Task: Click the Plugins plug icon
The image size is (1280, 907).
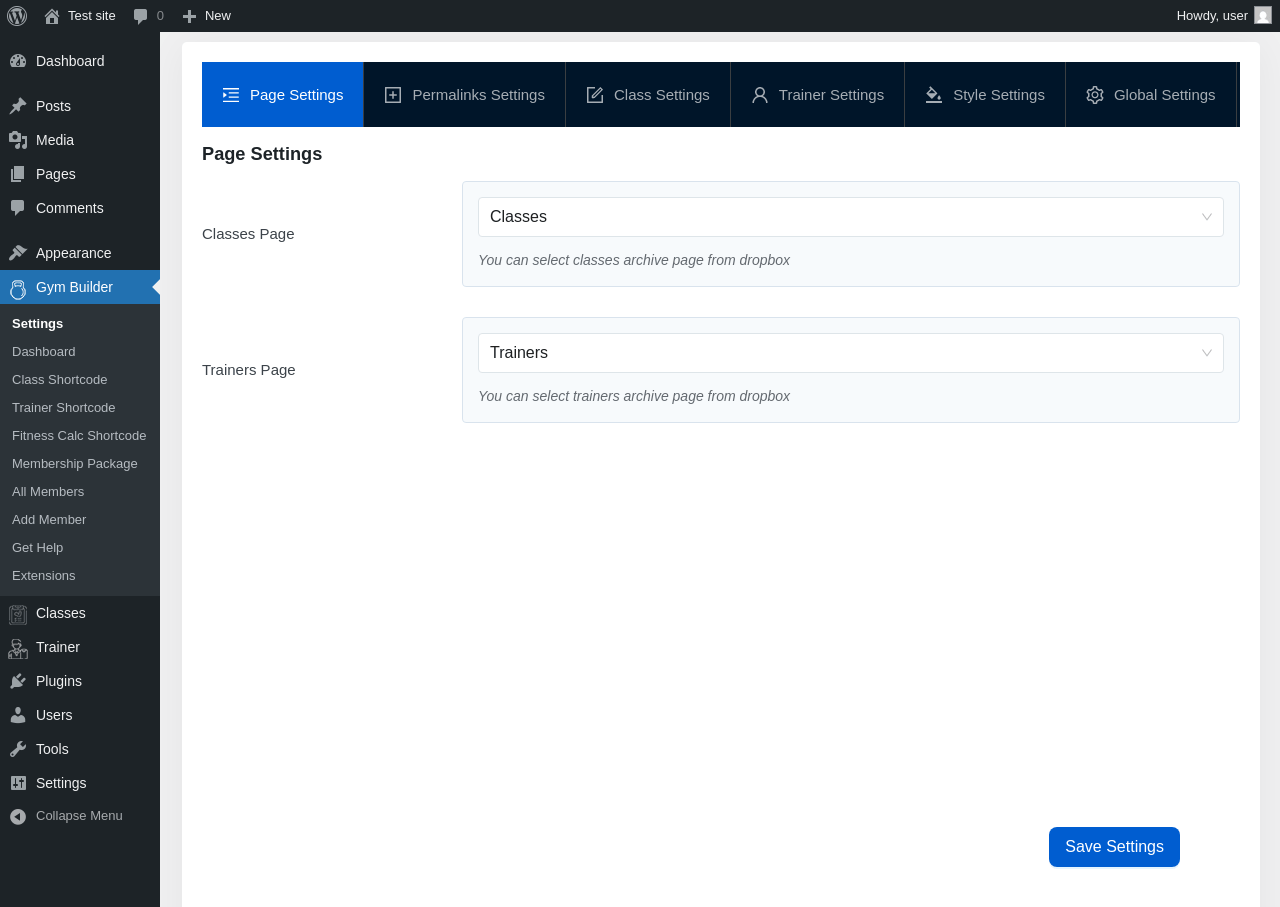Action: pos(18,681)
